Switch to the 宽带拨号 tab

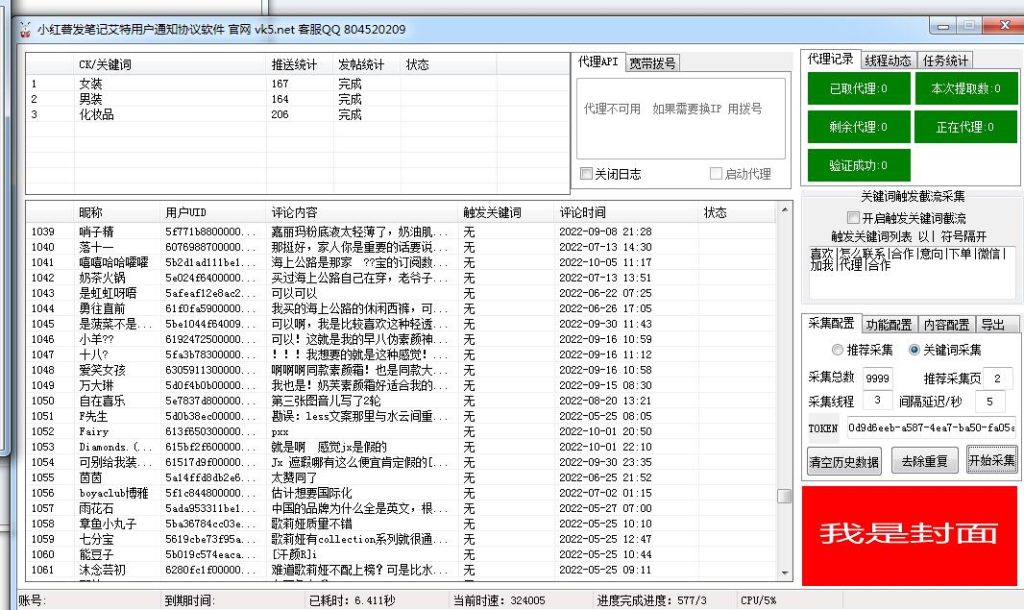pyautogui.click(x=651, y=59)
